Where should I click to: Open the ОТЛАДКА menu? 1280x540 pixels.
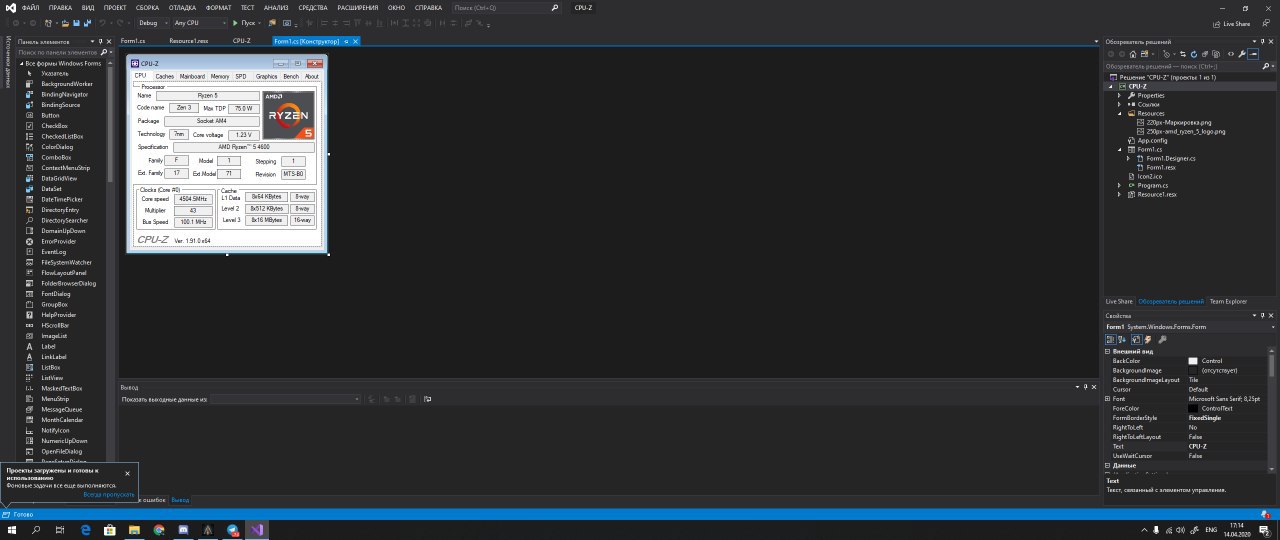[182, 7]
